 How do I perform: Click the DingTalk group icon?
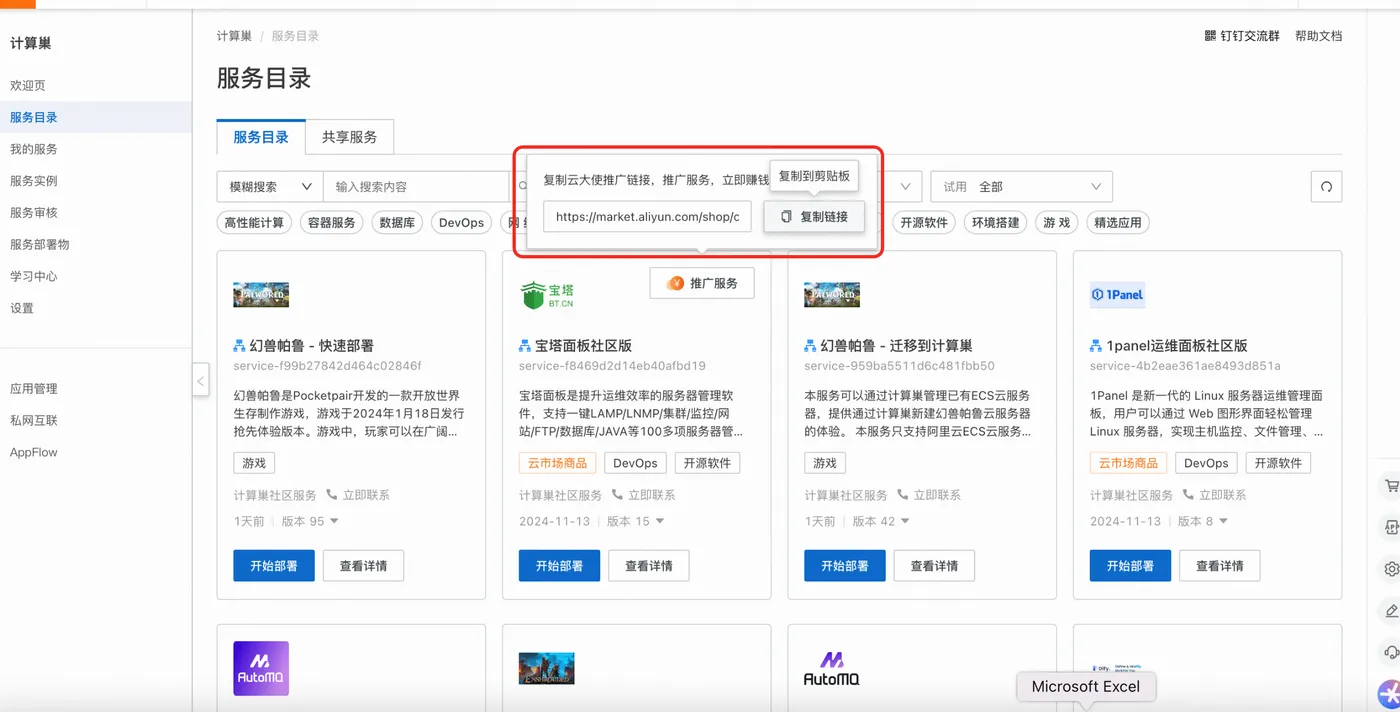point(1210,36)
